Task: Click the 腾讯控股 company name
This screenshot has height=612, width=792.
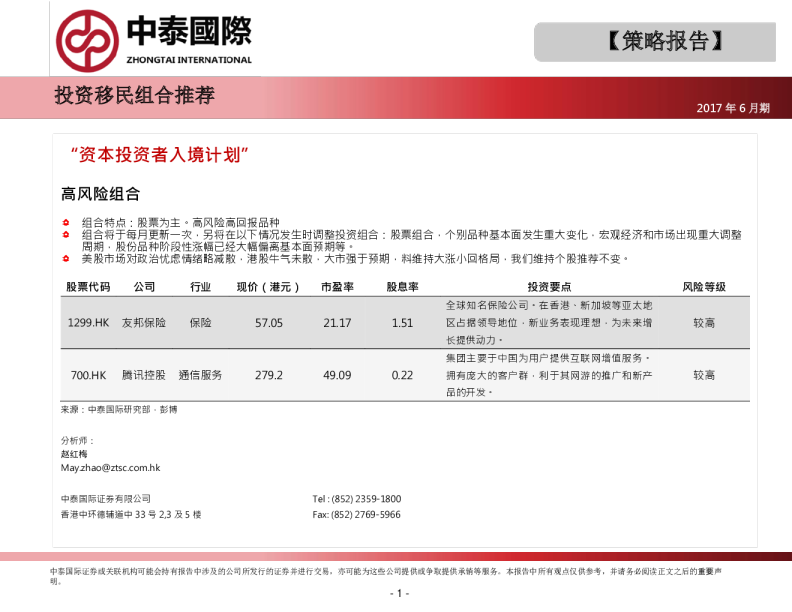Action: coord(144,375)
